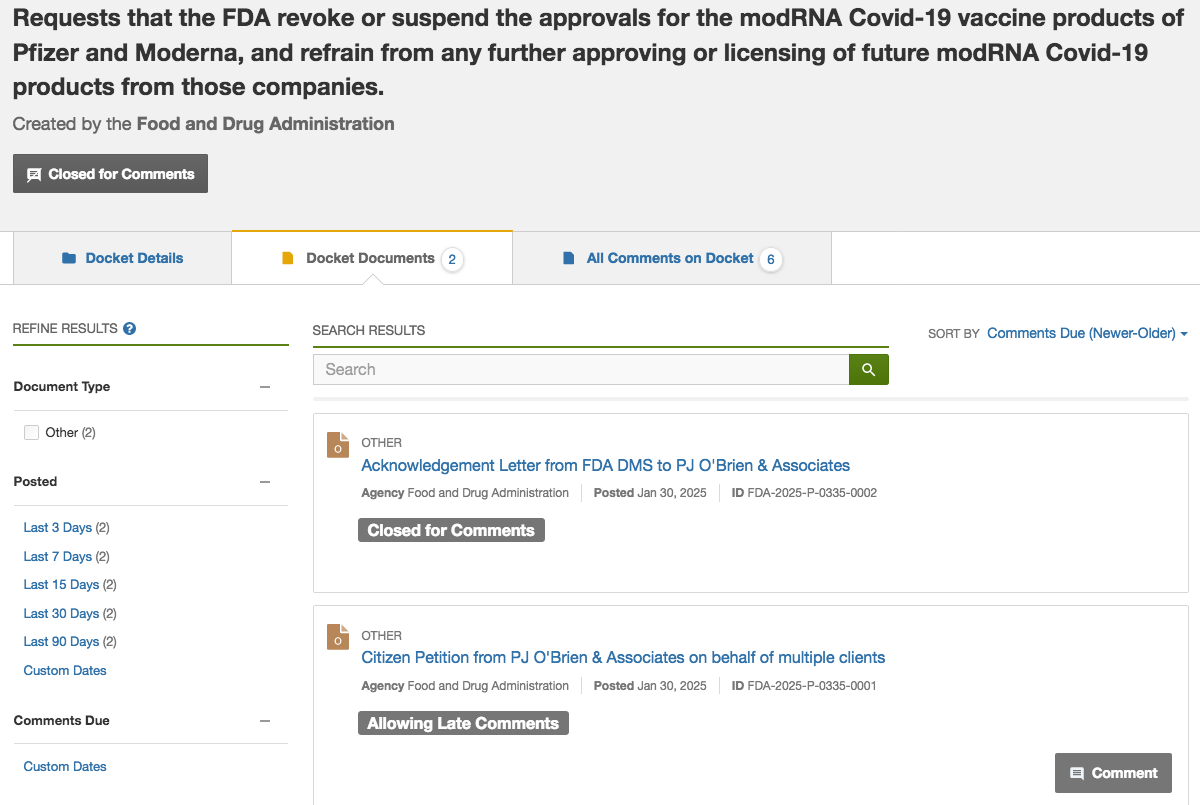Click the Citizen Petition document icon
Screen dimensions: 1200x805
pos(338,637)
